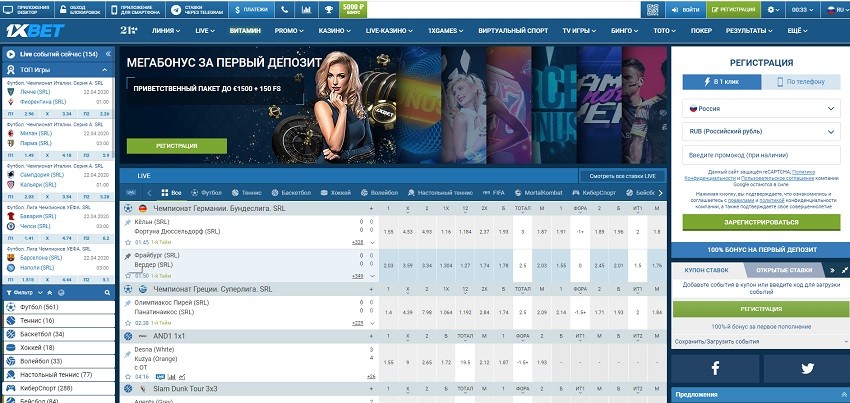Open the time 00:33 dropdown
This screenshot has height=403, width=850.
pyautogui.click(x=803, y=10)
